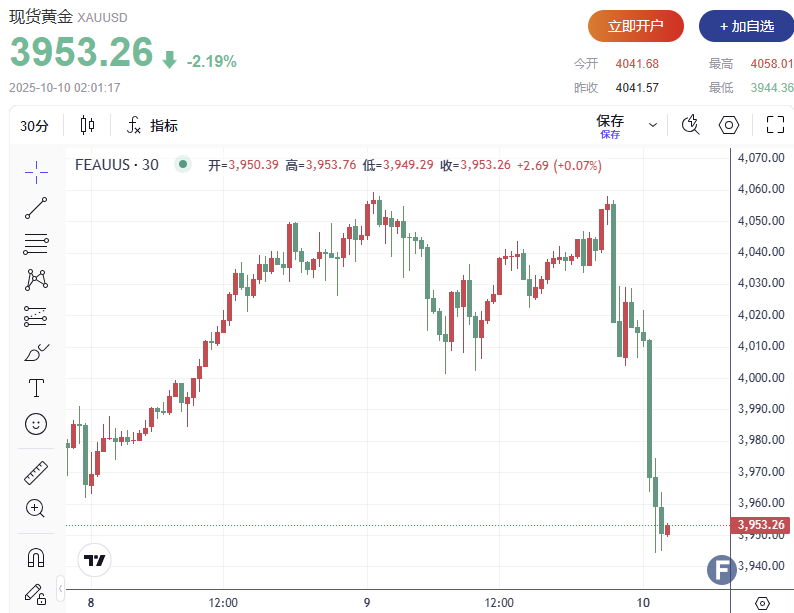The width and height of the screenshot is (794, 613).
Task: Click the 立即开户 button
Action: click(635, 26)
